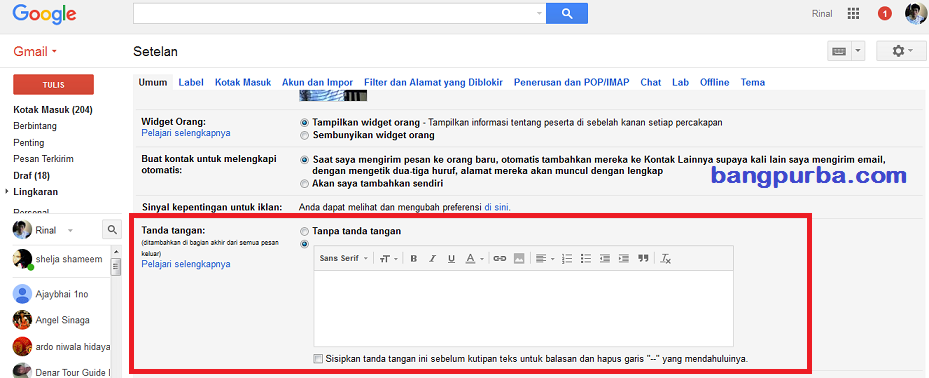Open Kotak Masuk (204) folder
Screen dimensions: 929x378
click(x=53, y=110)
